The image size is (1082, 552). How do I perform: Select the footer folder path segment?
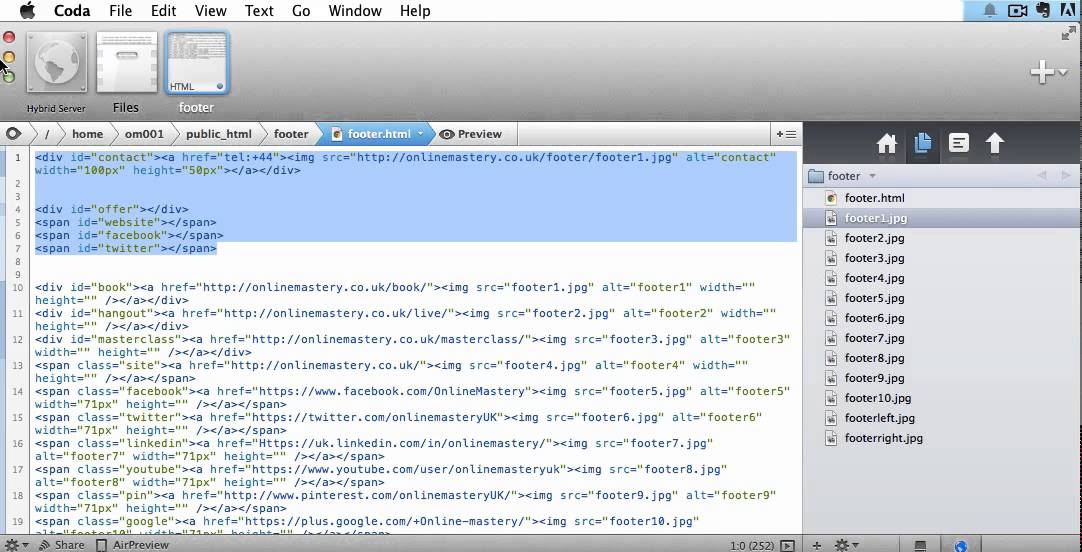coord(291,134)
